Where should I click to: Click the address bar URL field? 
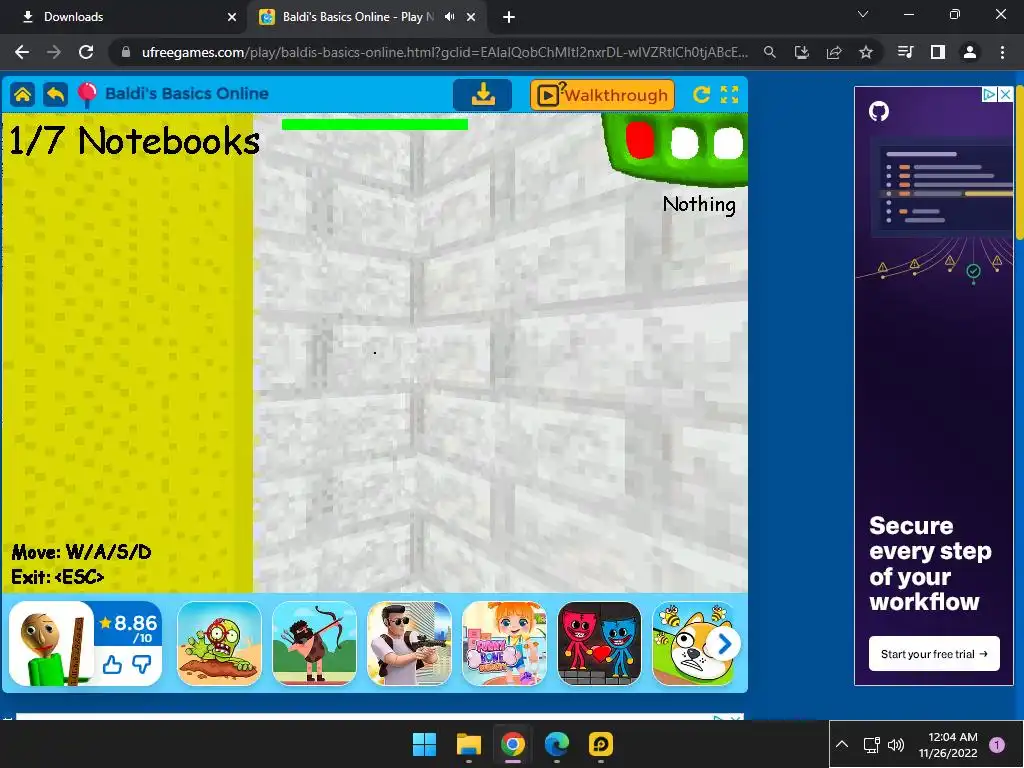pyautogui.click(x=445, y=52)
